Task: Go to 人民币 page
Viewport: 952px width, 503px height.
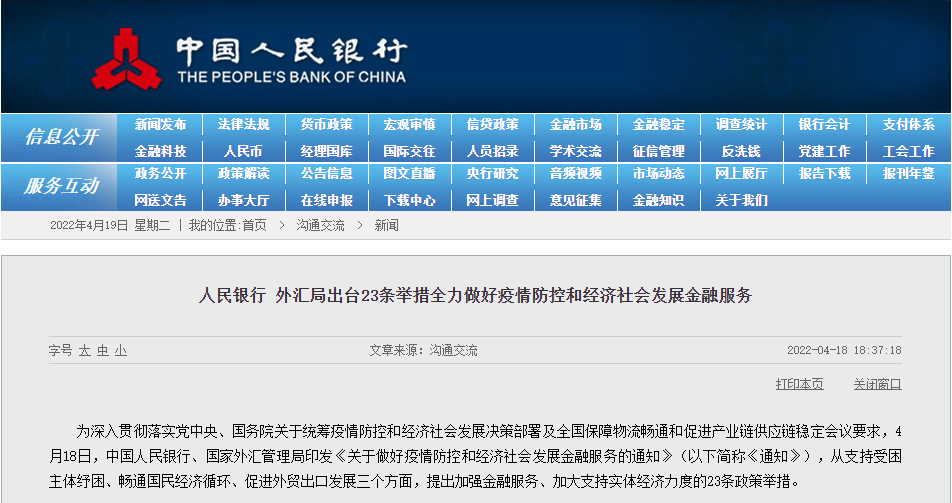Action: coord(243,151)
